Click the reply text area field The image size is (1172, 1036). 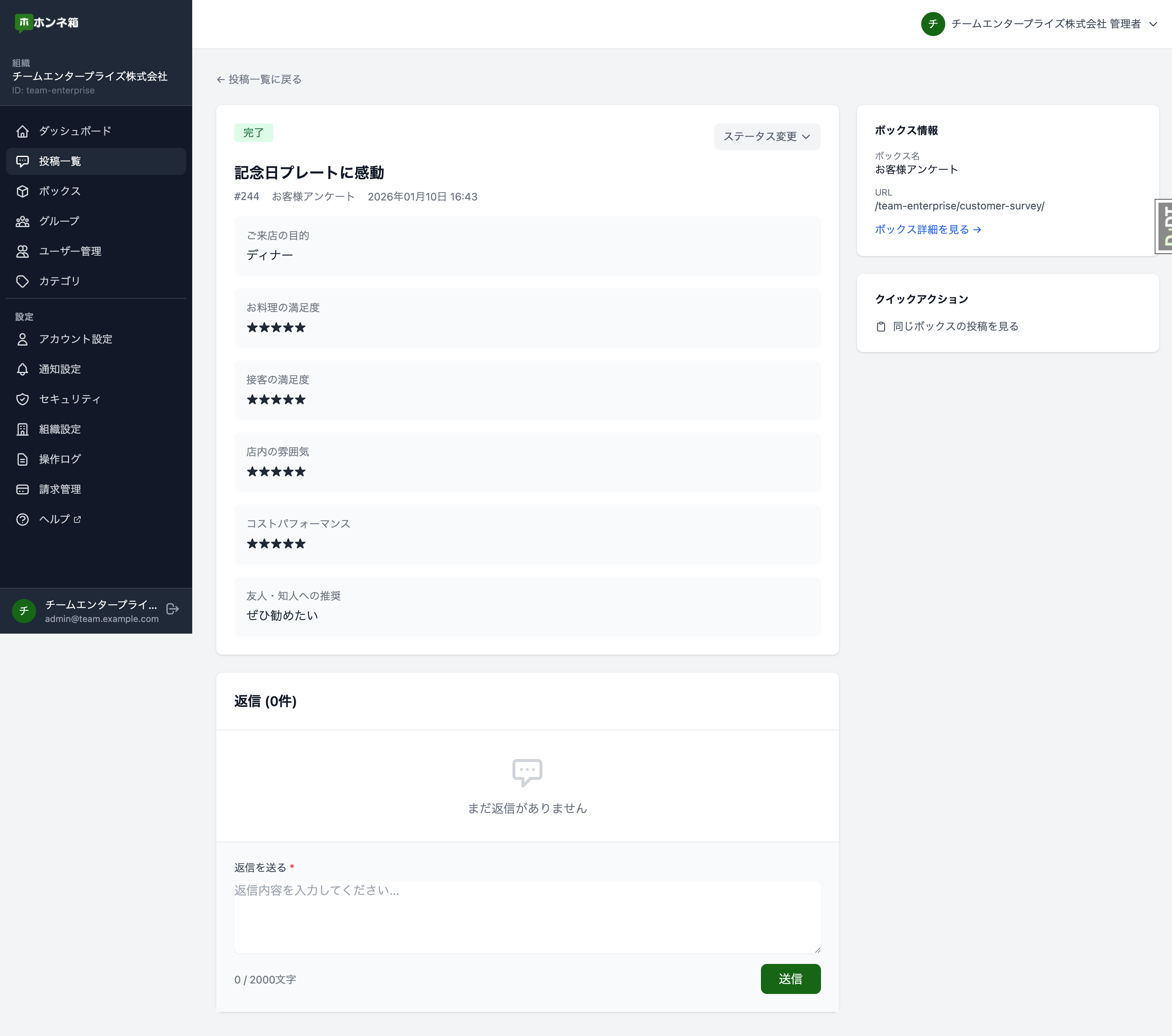click(527, 917)
